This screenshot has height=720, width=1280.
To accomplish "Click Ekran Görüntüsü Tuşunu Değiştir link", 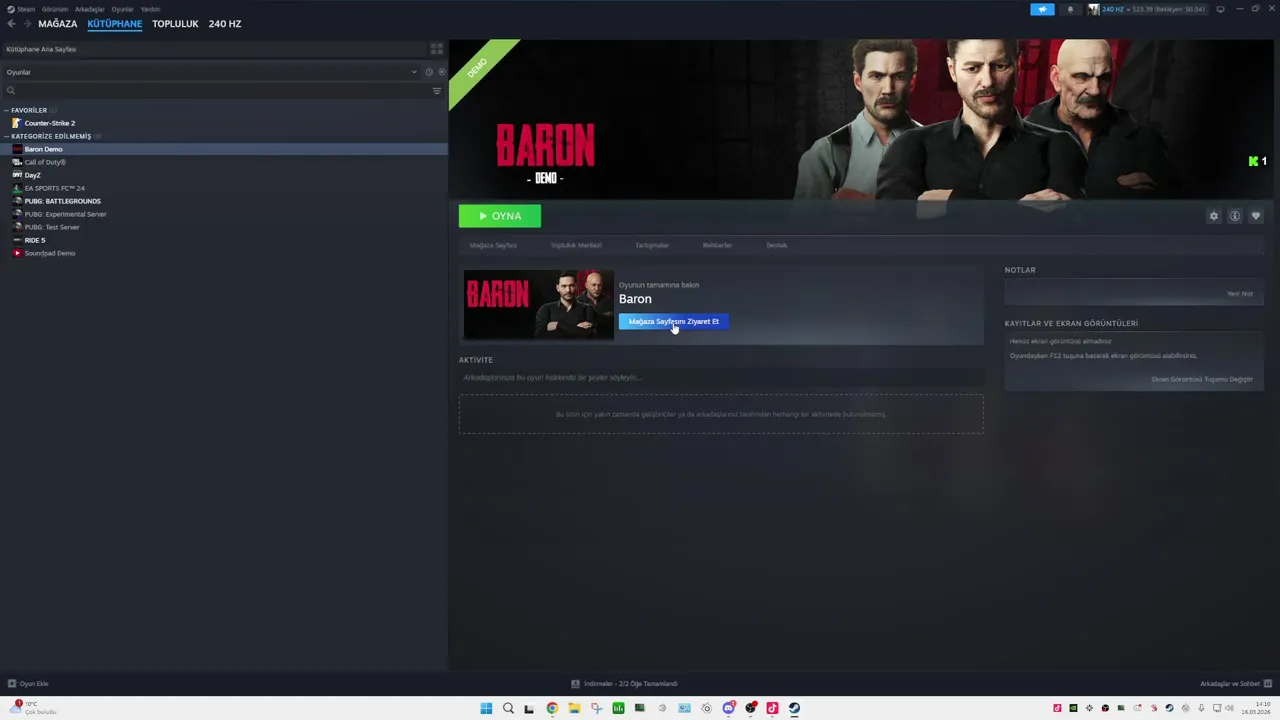I will 1202,379.
